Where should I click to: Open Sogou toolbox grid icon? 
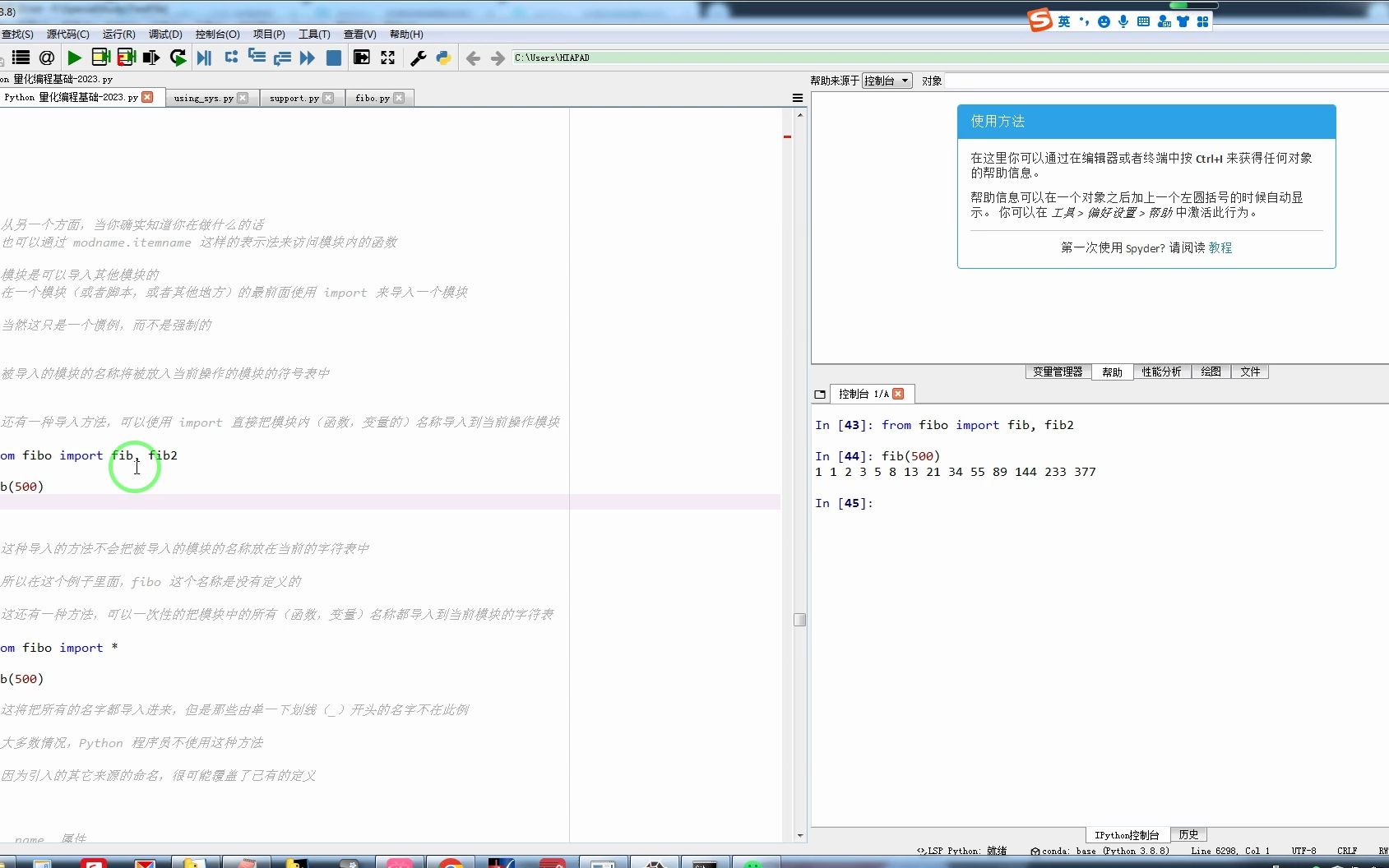coord(1202,21)
